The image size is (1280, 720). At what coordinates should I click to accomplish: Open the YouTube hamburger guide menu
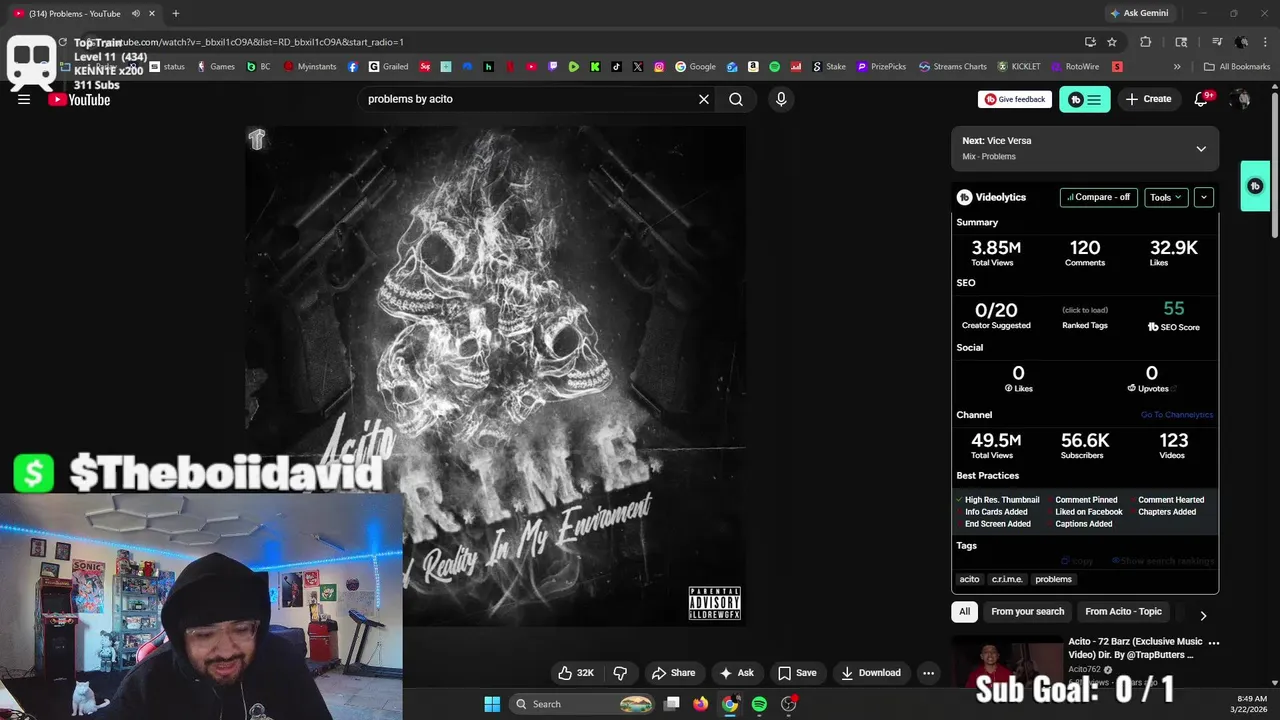coord(24,99)
